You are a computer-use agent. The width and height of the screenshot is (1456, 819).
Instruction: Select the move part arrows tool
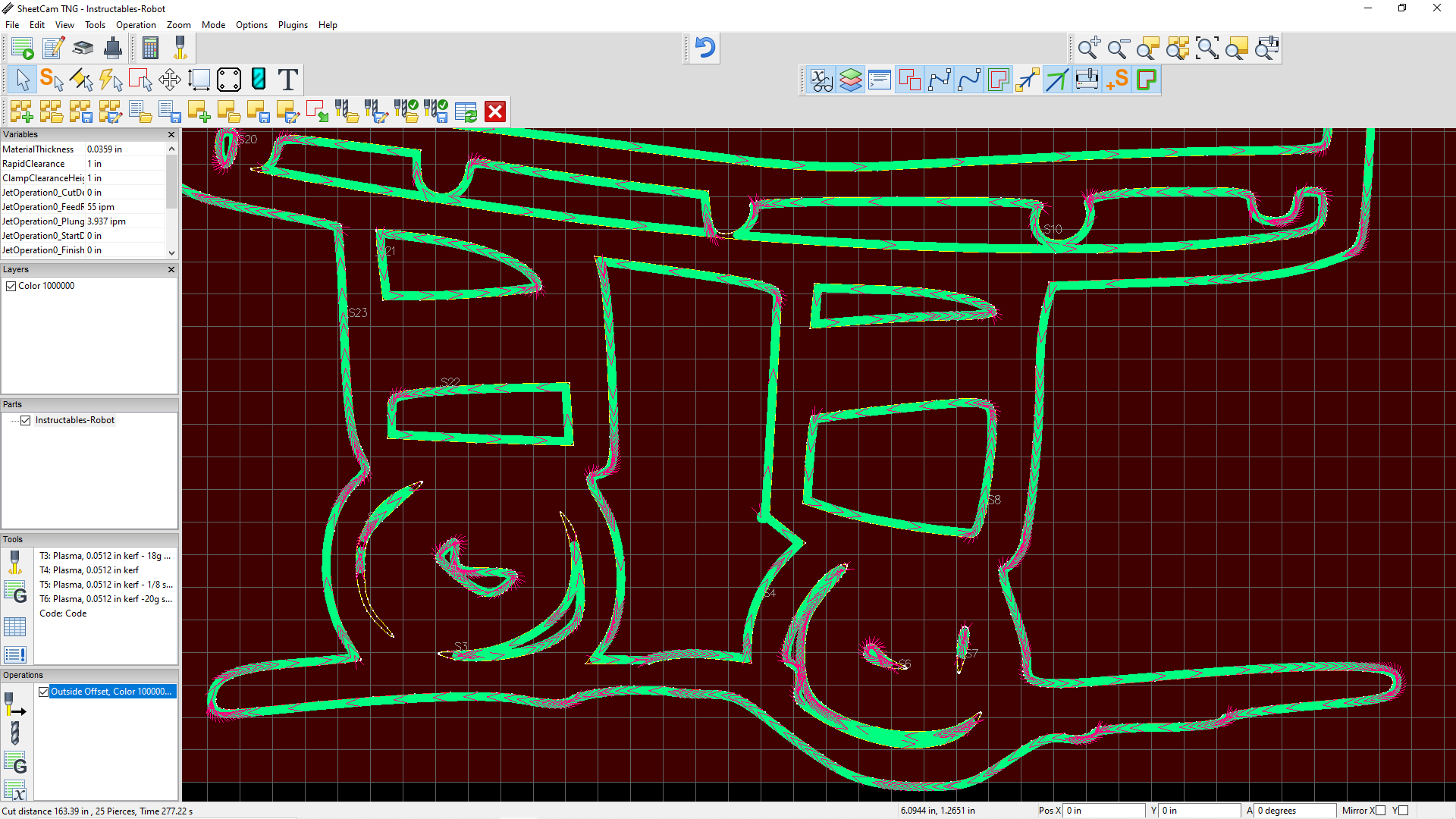pos(169,80)
